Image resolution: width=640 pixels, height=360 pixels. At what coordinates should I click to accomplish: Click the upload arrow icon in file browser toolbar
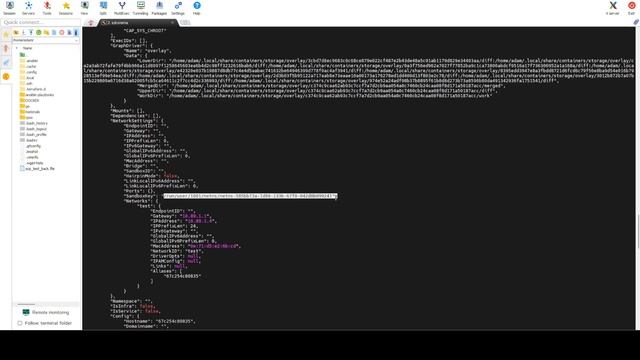[x=31, y=32]
